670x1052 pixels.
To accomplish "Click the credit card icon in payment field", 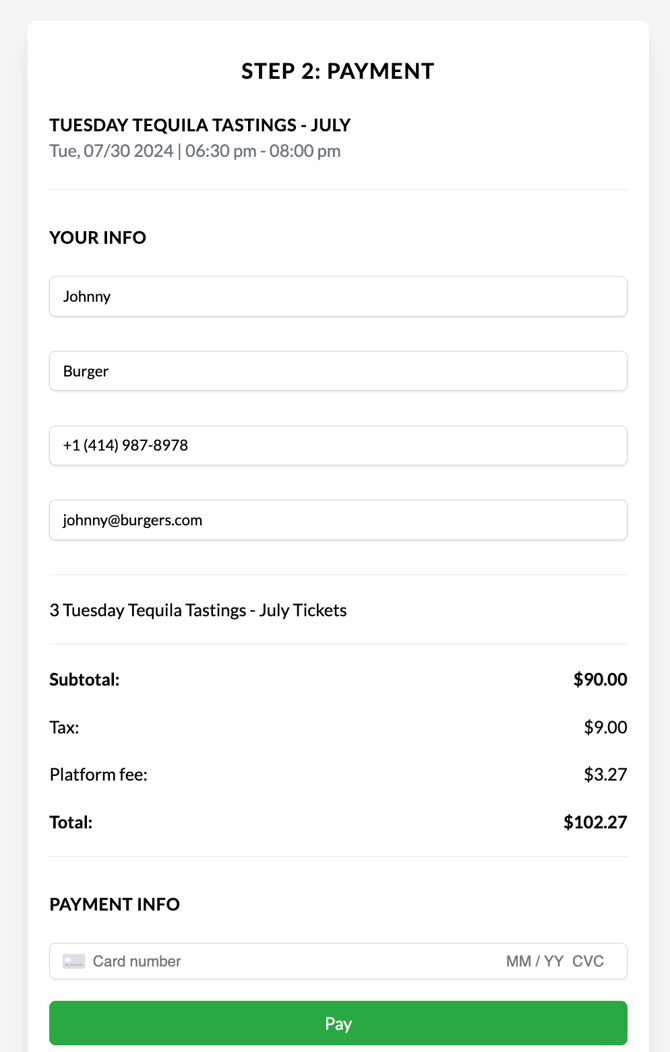I will coord(74,961).
